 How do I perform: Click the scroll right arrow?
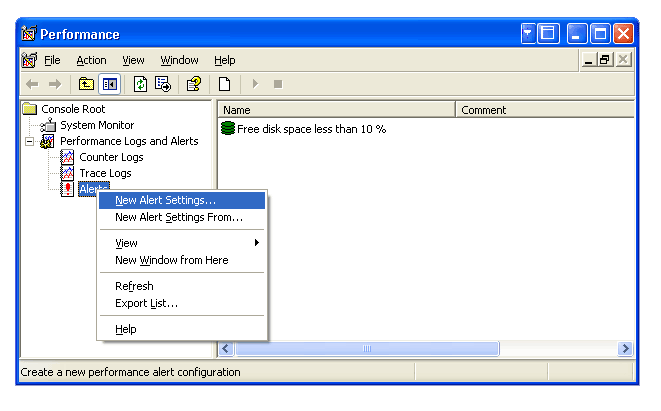click(625, 349)
